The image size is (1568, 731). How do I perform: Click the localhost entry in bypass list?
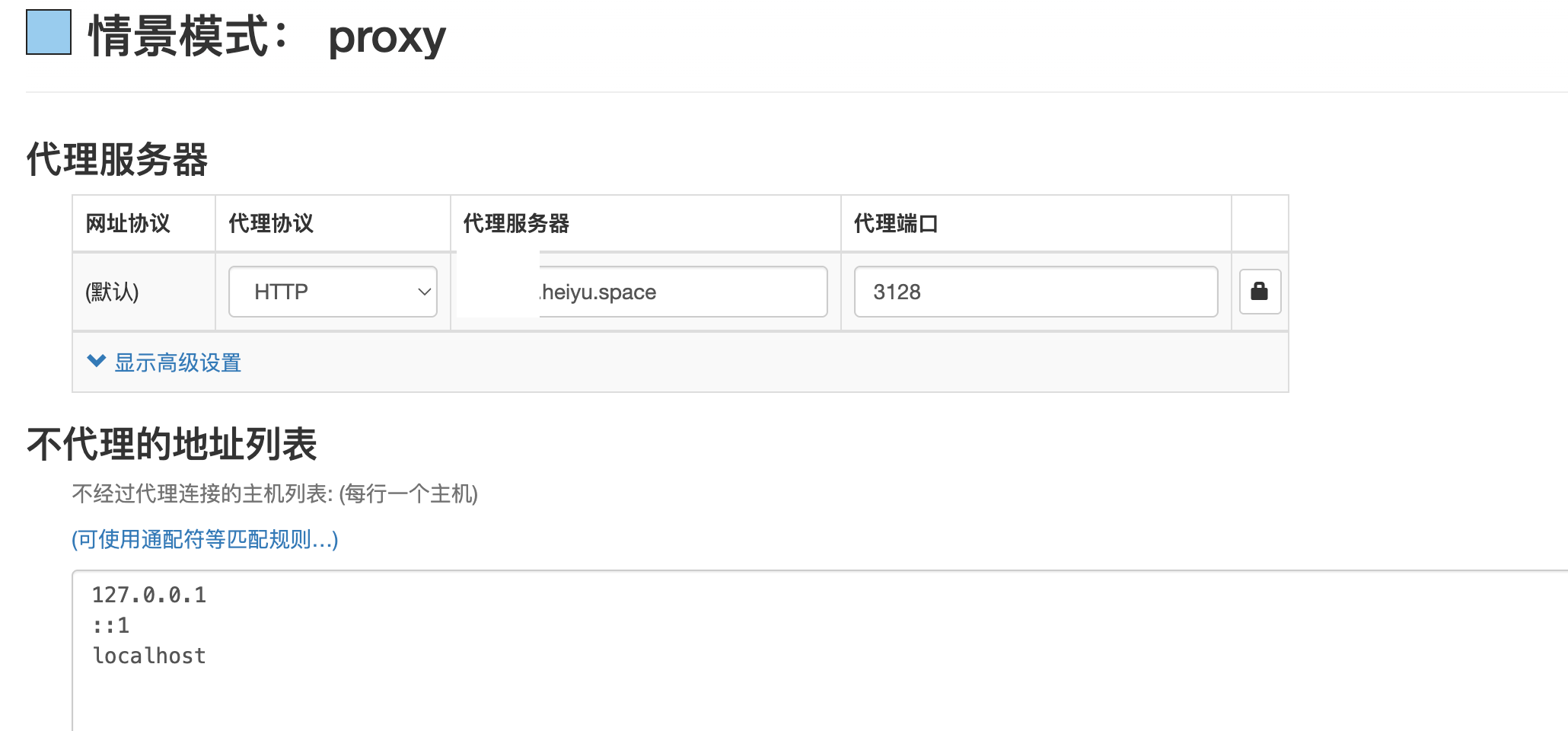[149, 656]
